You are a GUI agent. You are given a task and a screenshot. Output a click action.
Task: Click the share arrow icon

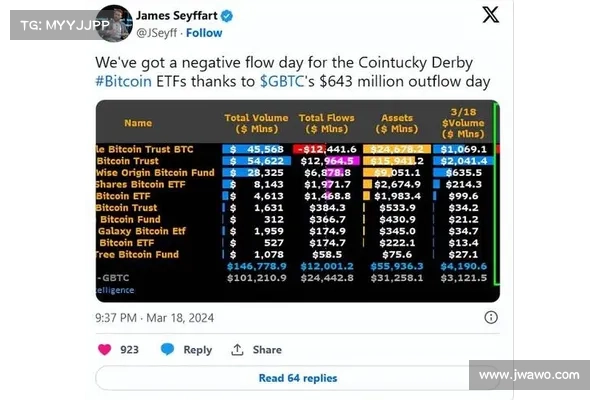click(x=238, y=349)
